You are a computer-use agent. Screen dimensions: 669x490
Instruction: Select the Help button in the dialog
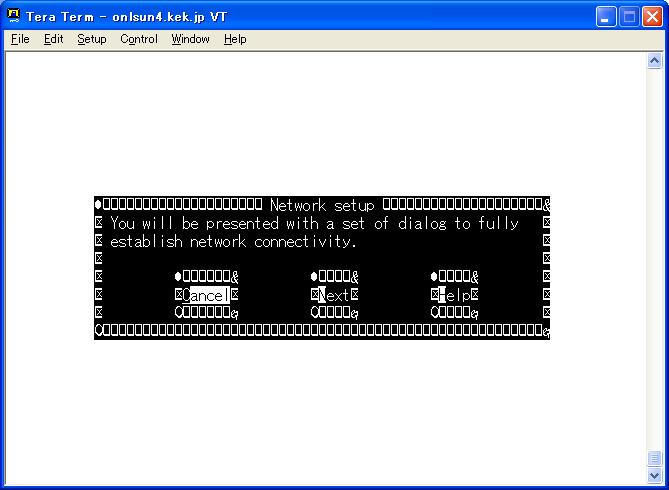[454, 295]
